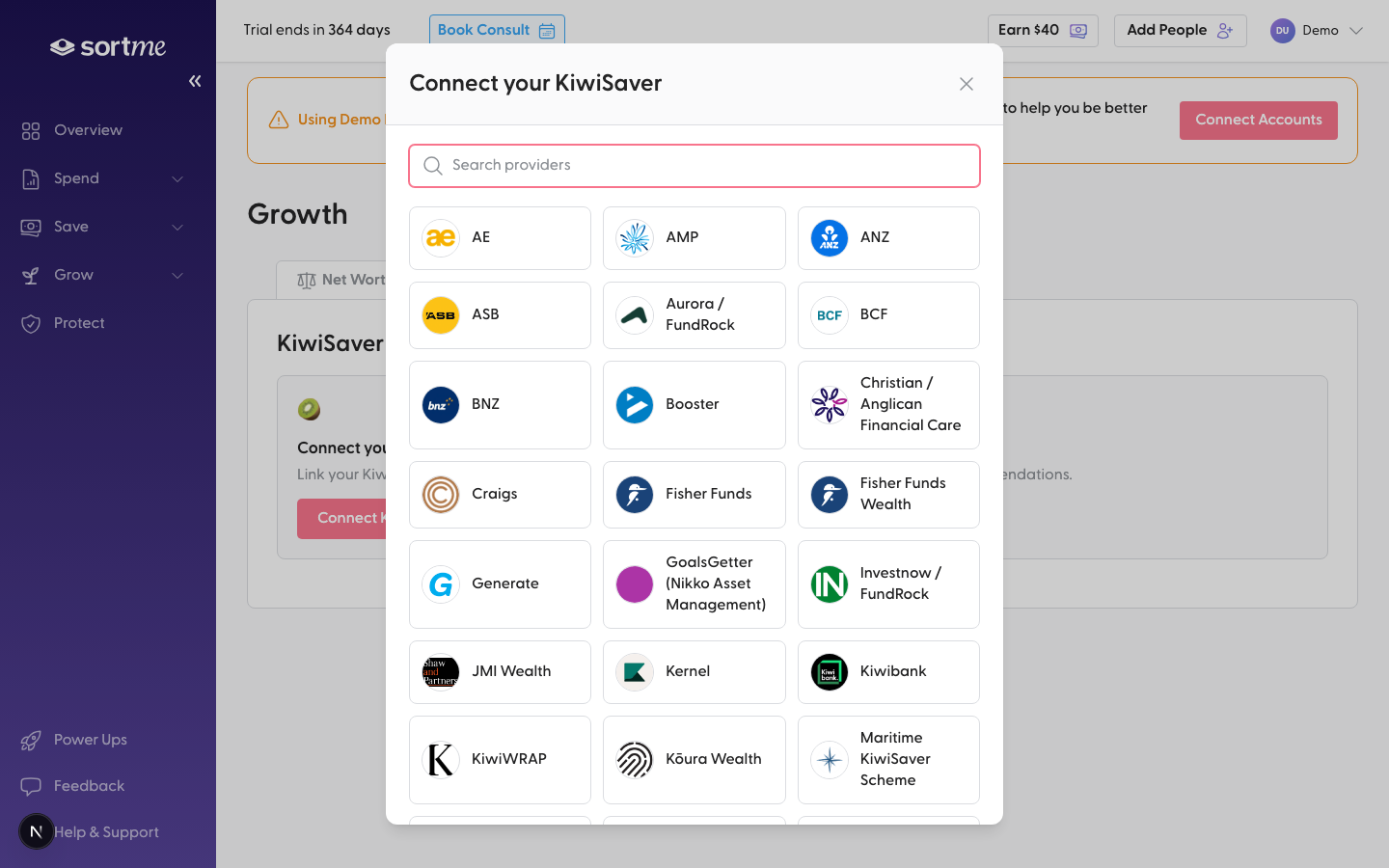Expand the Spend menu chevron

177,178
